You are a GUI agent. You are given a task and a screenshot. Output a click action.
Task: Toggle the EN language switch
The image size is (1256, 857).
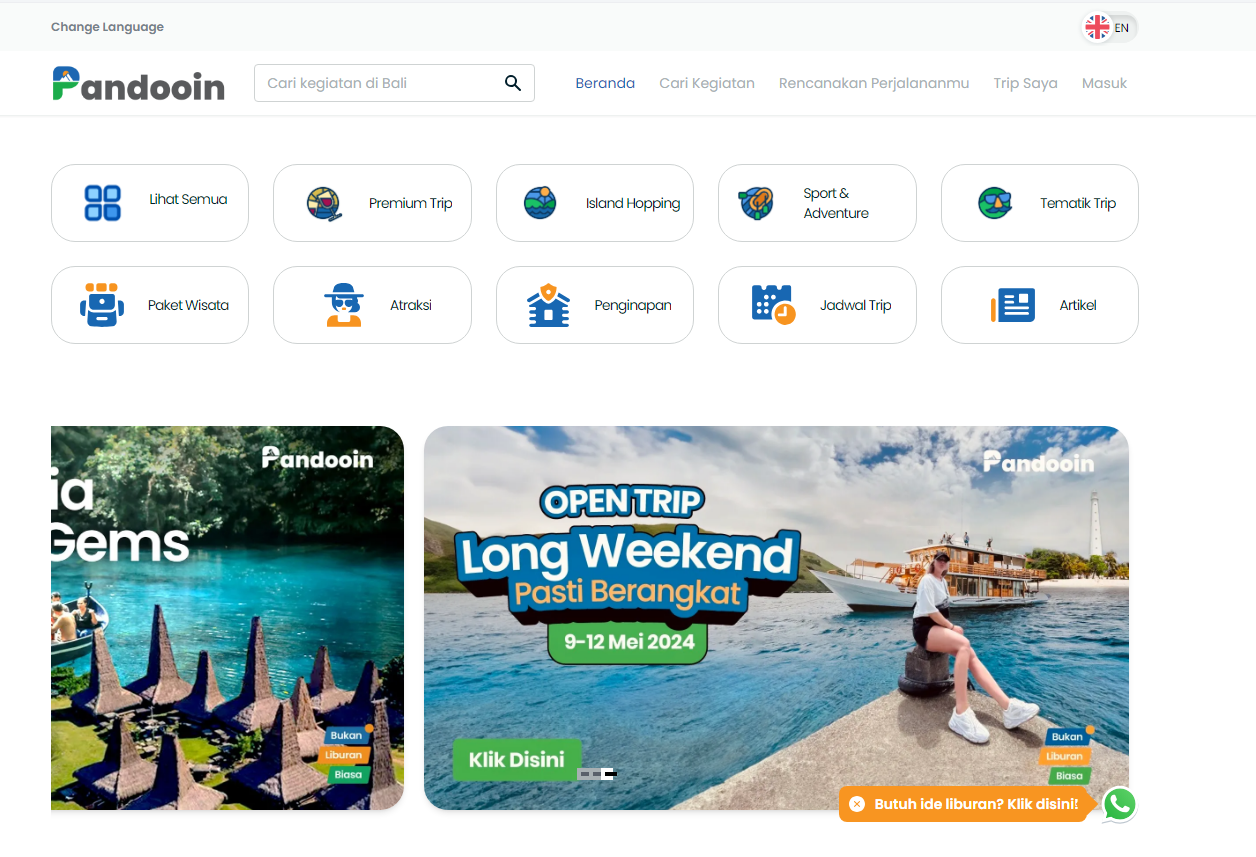(x=1110, y=27)
